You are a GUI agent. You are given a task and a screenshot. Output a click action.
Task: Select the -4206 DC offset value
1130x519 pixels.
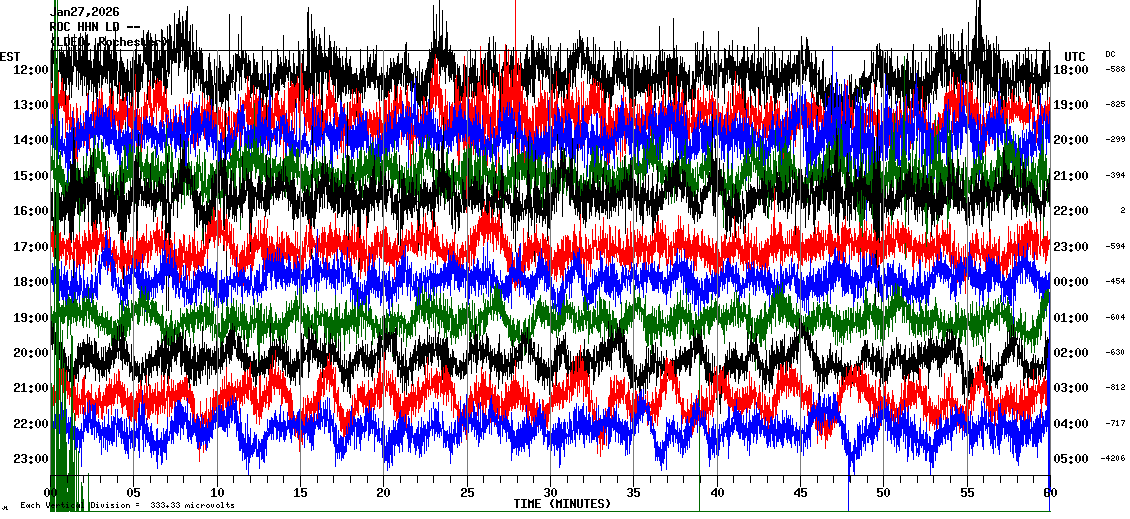tap(1114, 459)
